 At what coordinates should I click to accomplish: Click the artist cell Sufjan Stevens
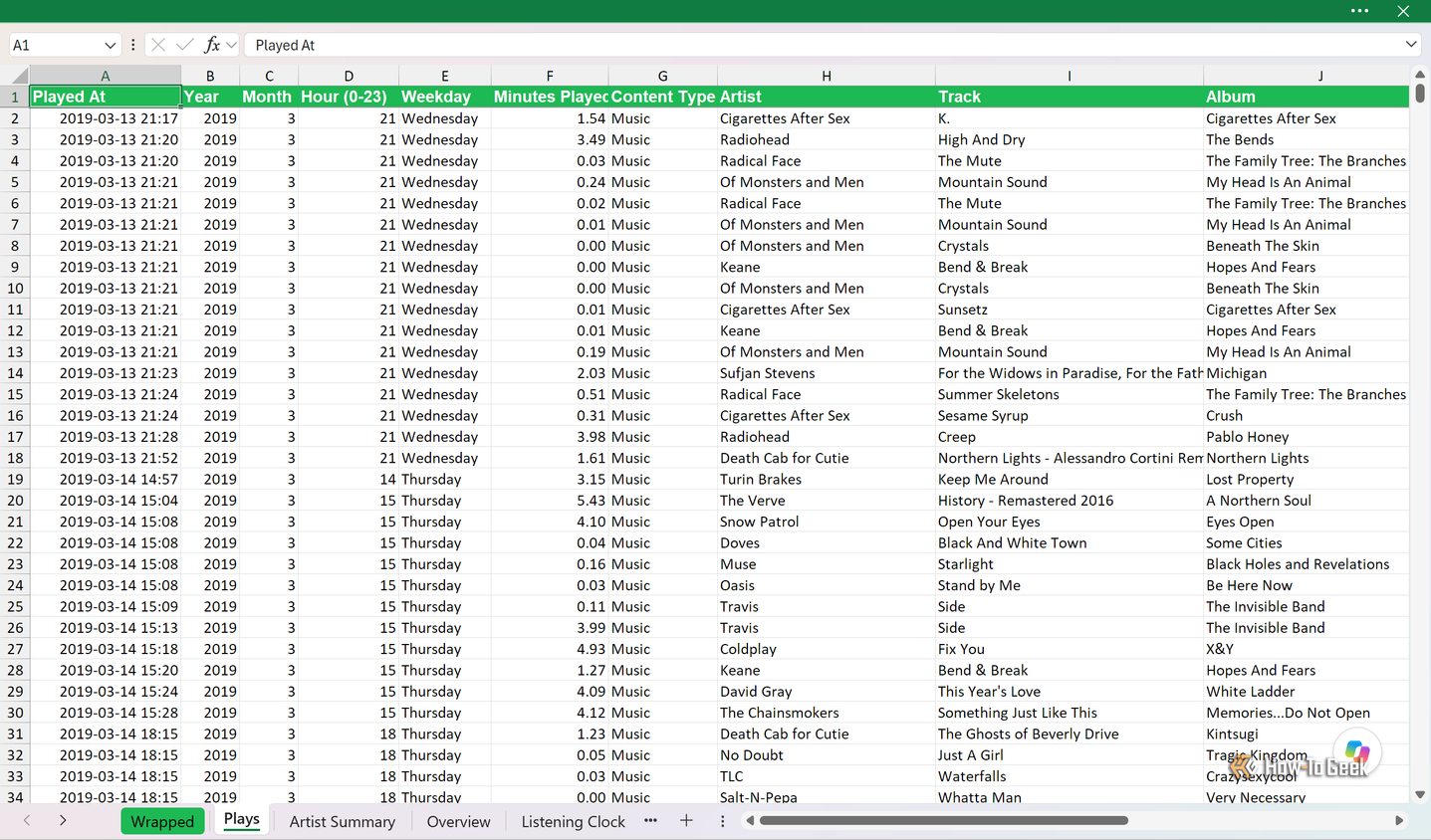pyautogui.click(x=827, y=373)
